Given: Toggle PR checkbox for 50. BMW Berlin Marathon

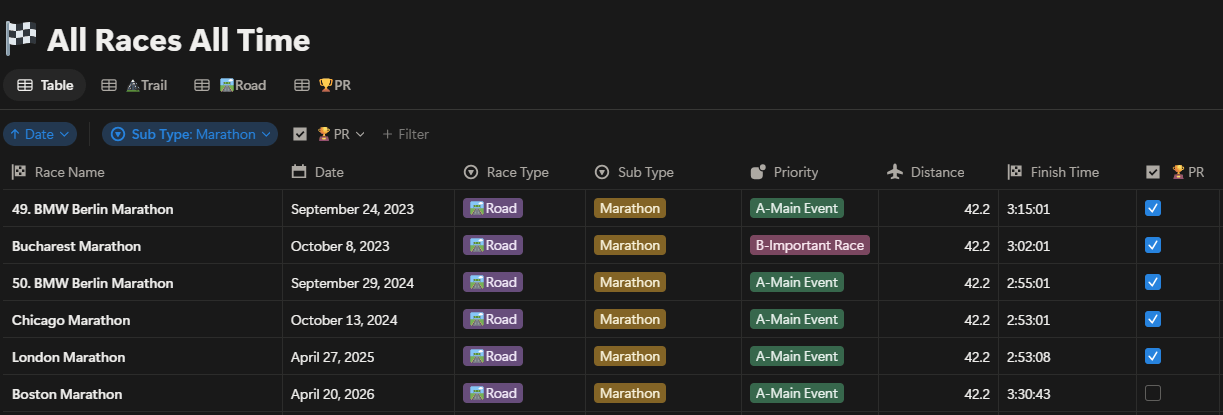Looking at the screenshot, I should pos(1153,282).
